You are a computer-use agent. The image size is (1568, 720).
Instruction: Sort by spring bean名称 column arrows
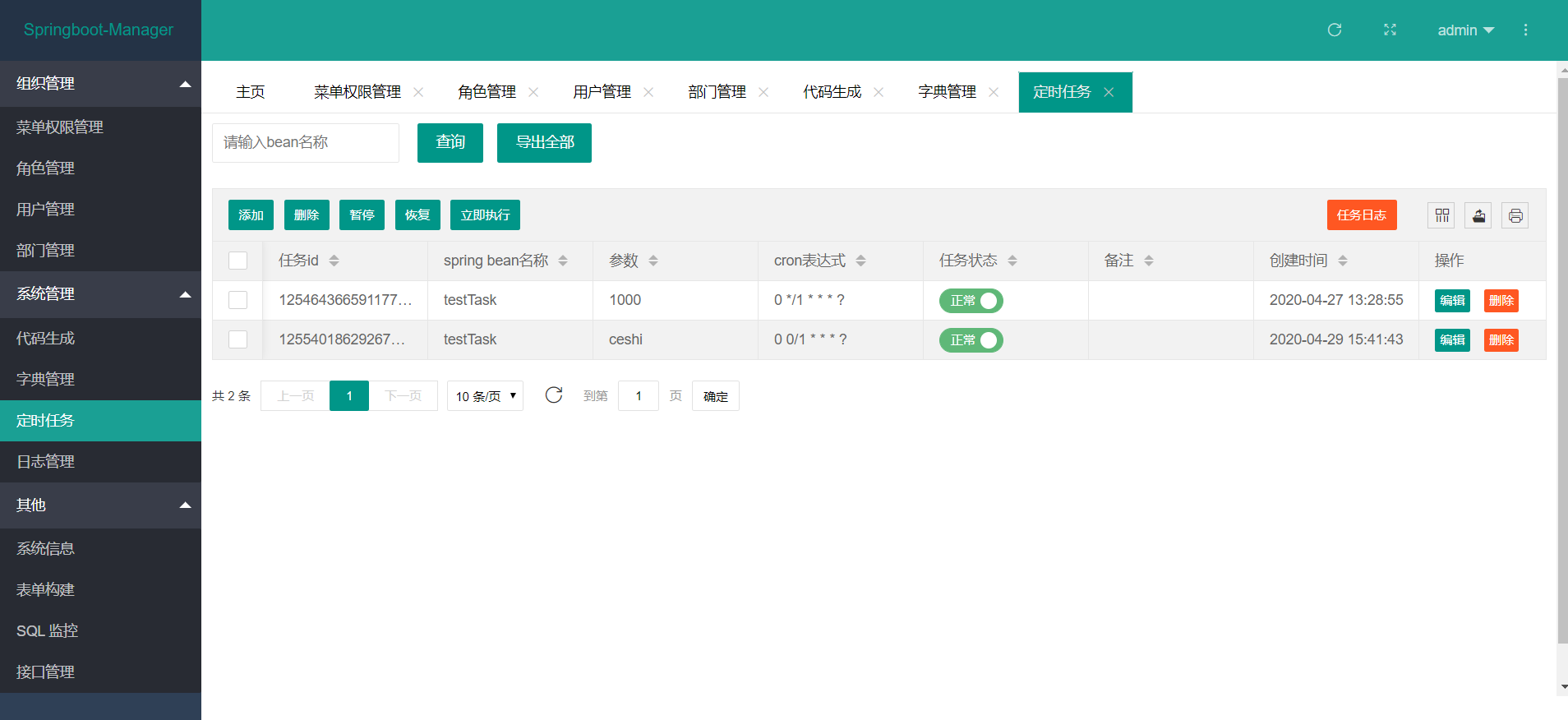[563, 261]
